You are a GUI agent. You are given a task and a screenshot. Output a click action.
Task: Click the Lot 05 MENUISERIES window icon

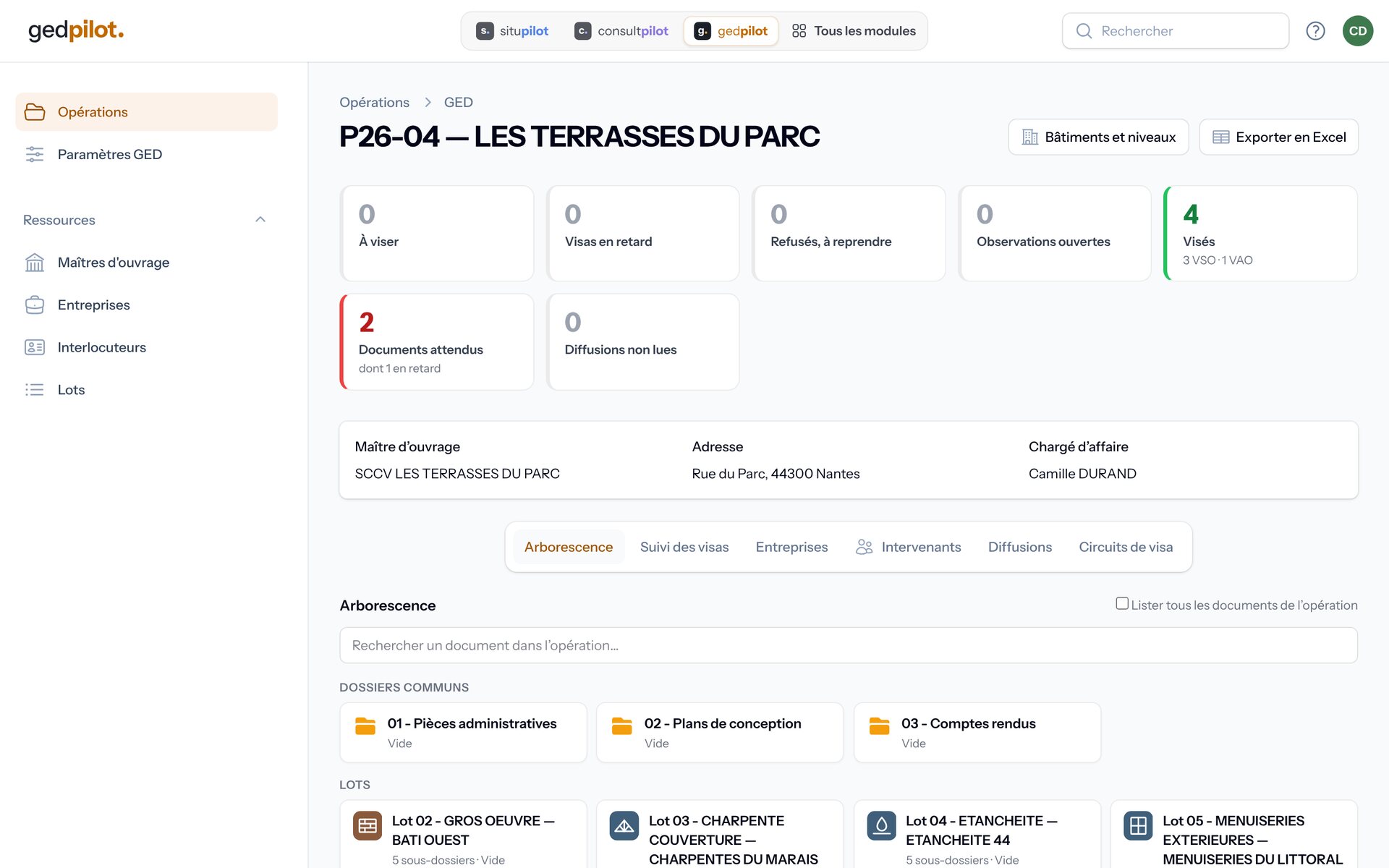[x=1138, y=825]
